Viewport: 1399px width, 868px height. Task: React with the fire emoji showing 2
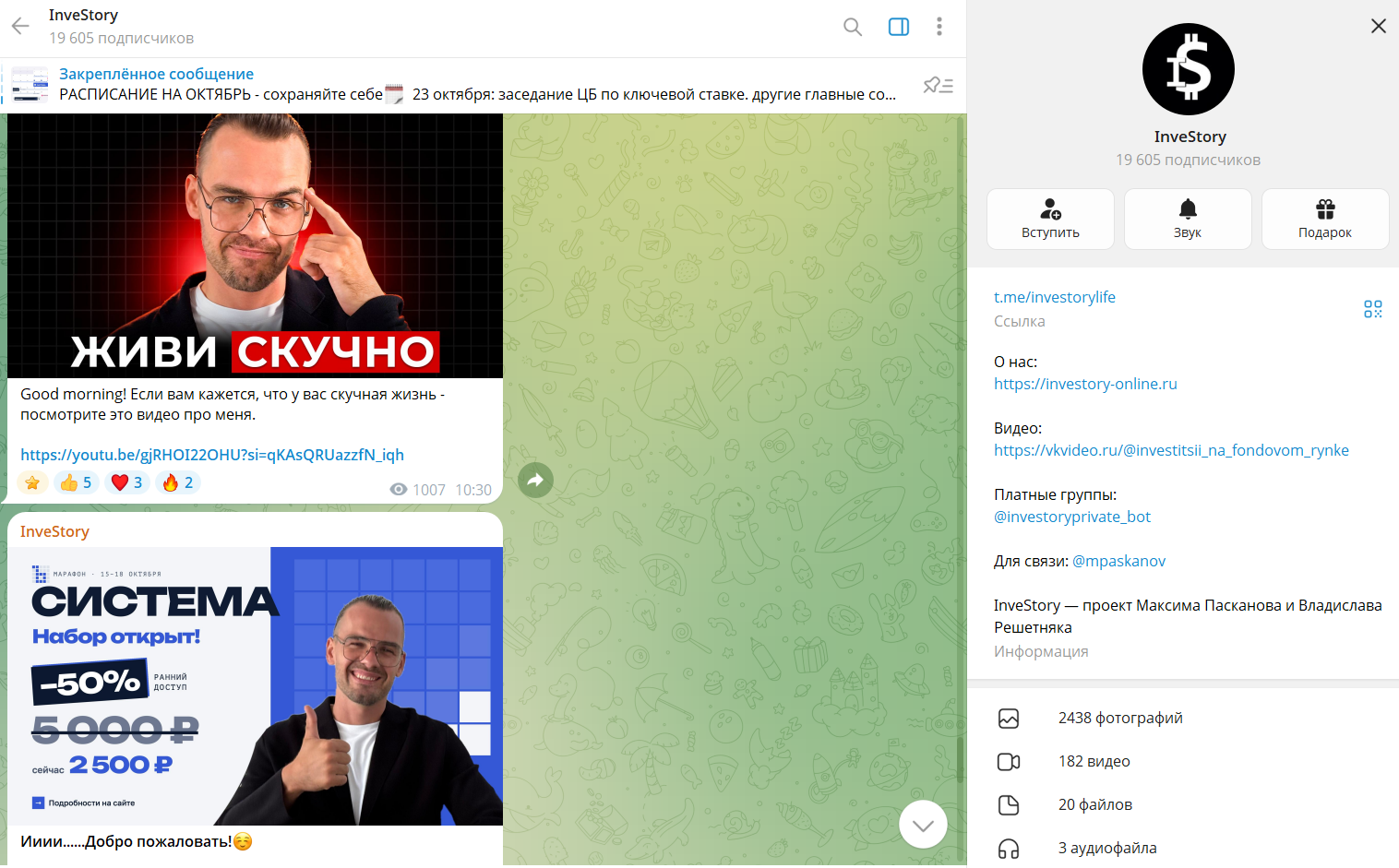tap(177, 482)
